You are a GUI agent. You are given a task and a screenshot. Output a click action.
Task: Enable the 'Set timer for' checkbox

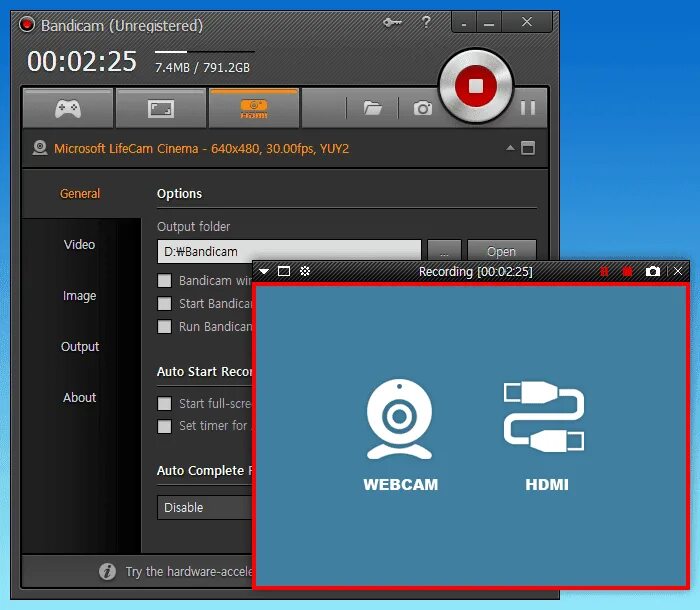tap(164, 426)
